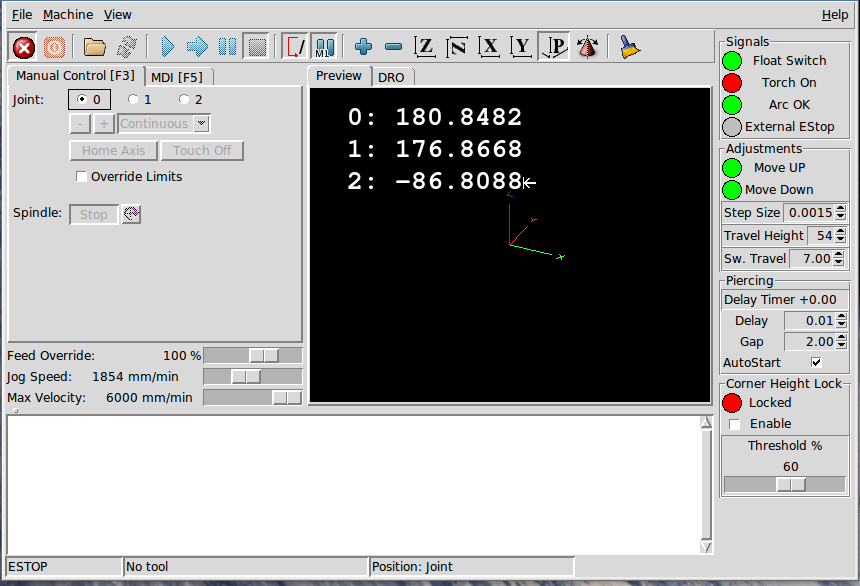Screen dimensions: 860x586
Task: Increase piercing Delay spinner value
Action: point(841,317)
